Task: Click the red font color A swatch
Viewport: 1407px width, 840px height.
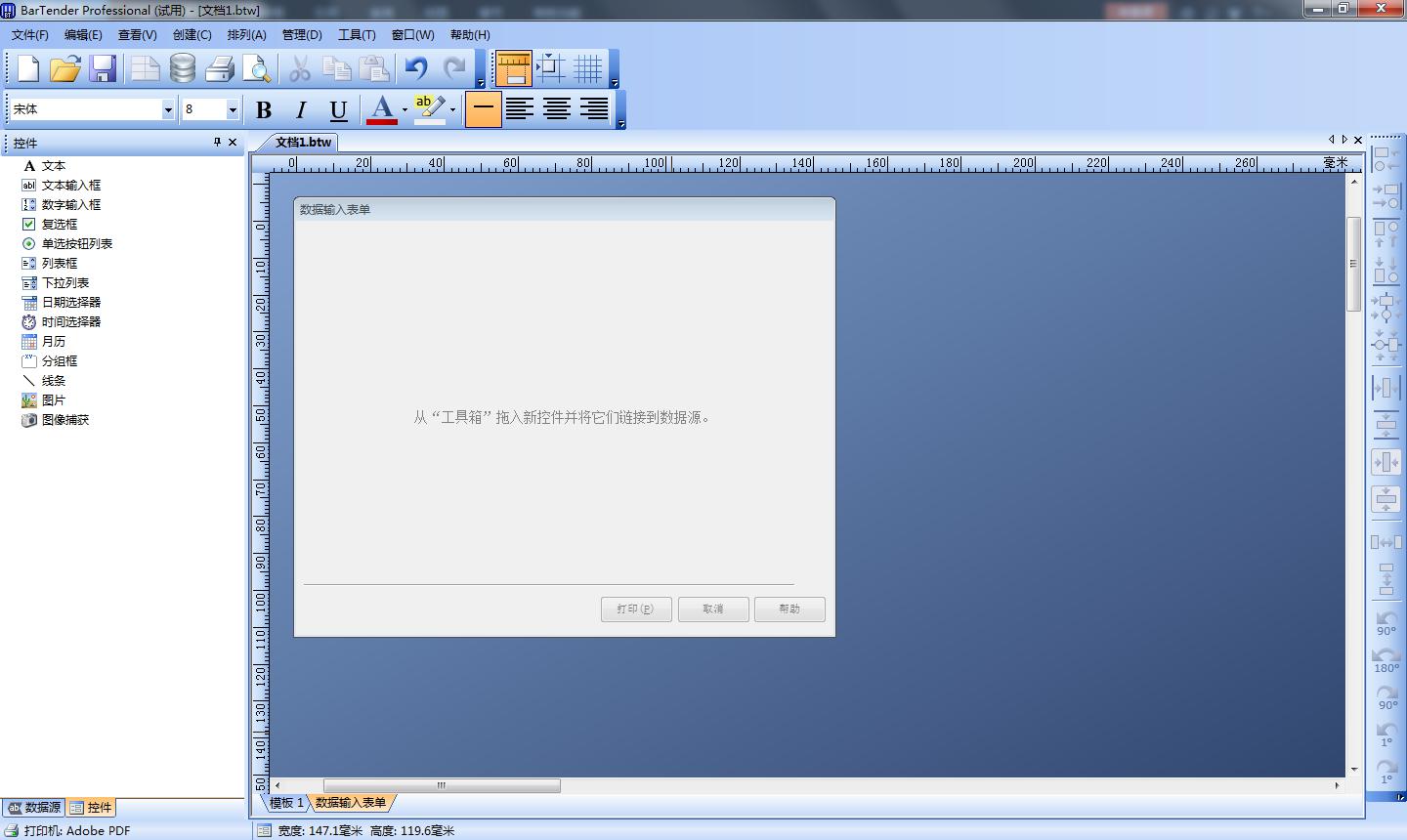Action: [382, 109]
